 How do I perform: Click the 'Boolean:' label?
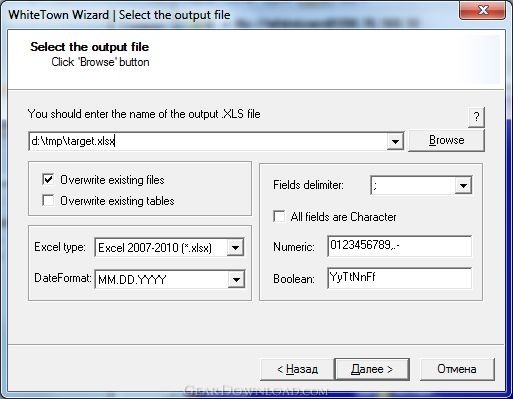click(294, 279)
